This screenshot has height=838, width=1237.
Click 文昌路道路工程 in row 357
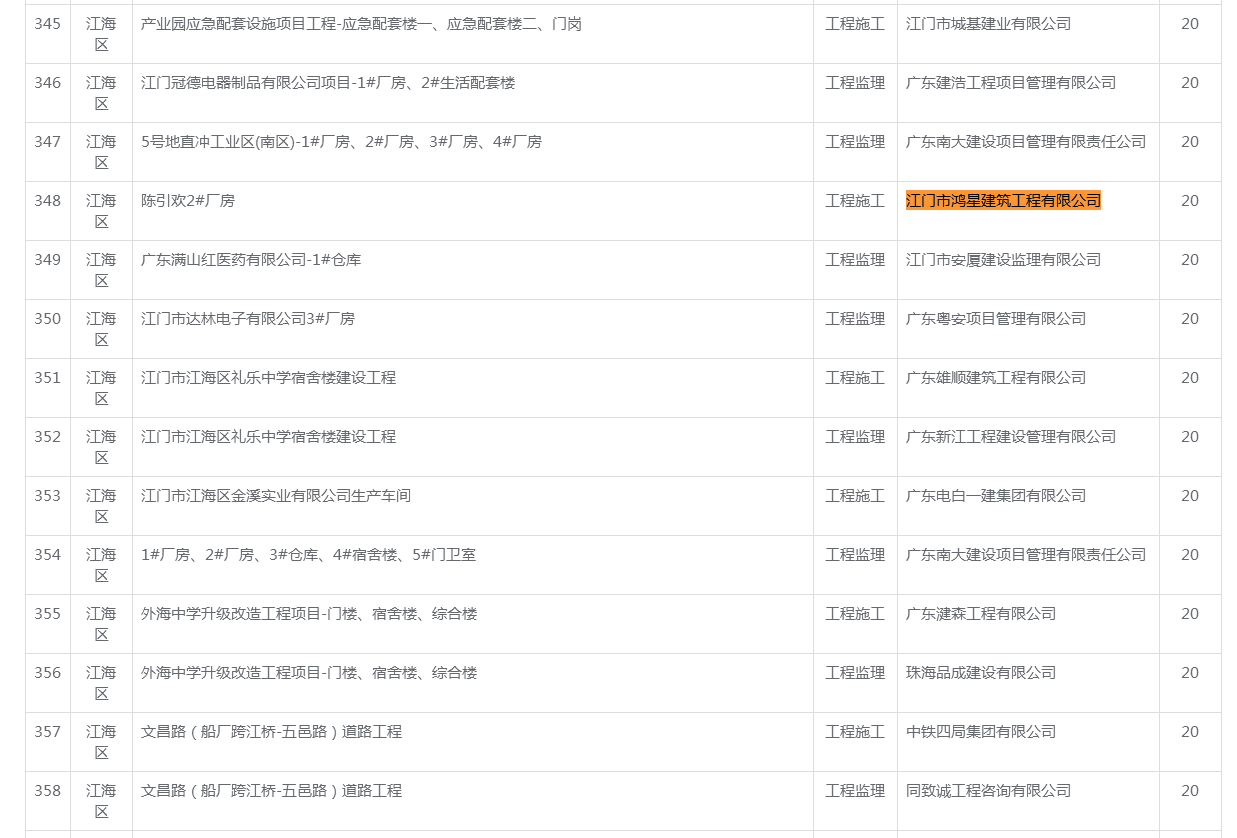[271, 732]
